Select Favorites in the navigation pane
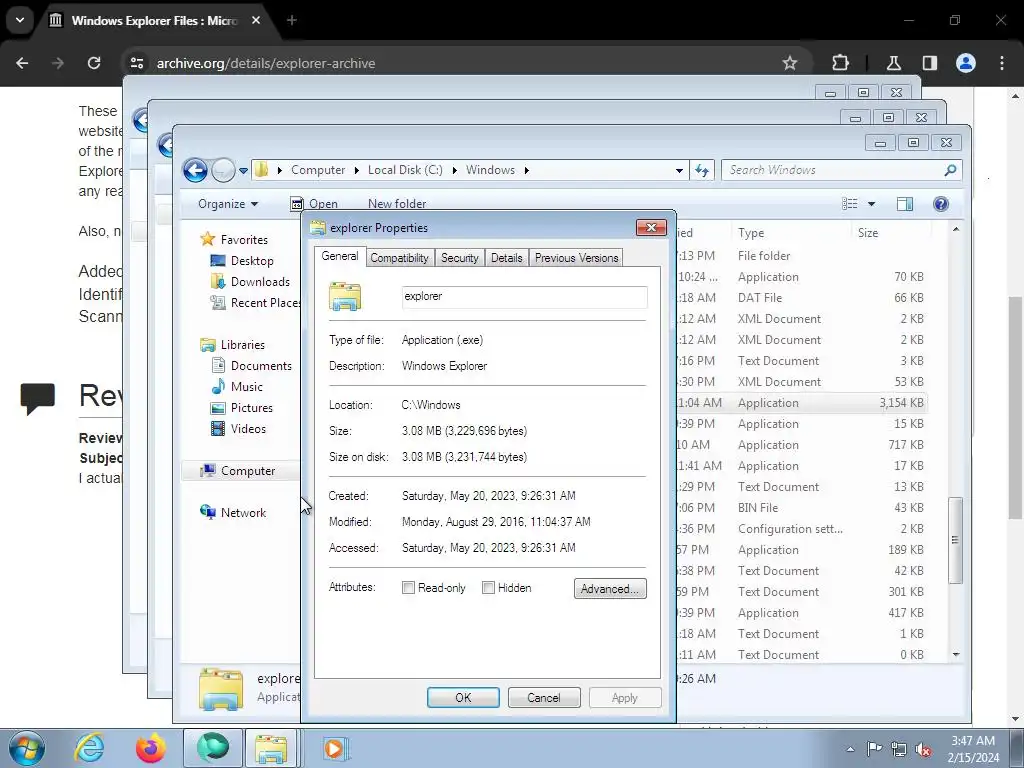 tap(234, 240)
